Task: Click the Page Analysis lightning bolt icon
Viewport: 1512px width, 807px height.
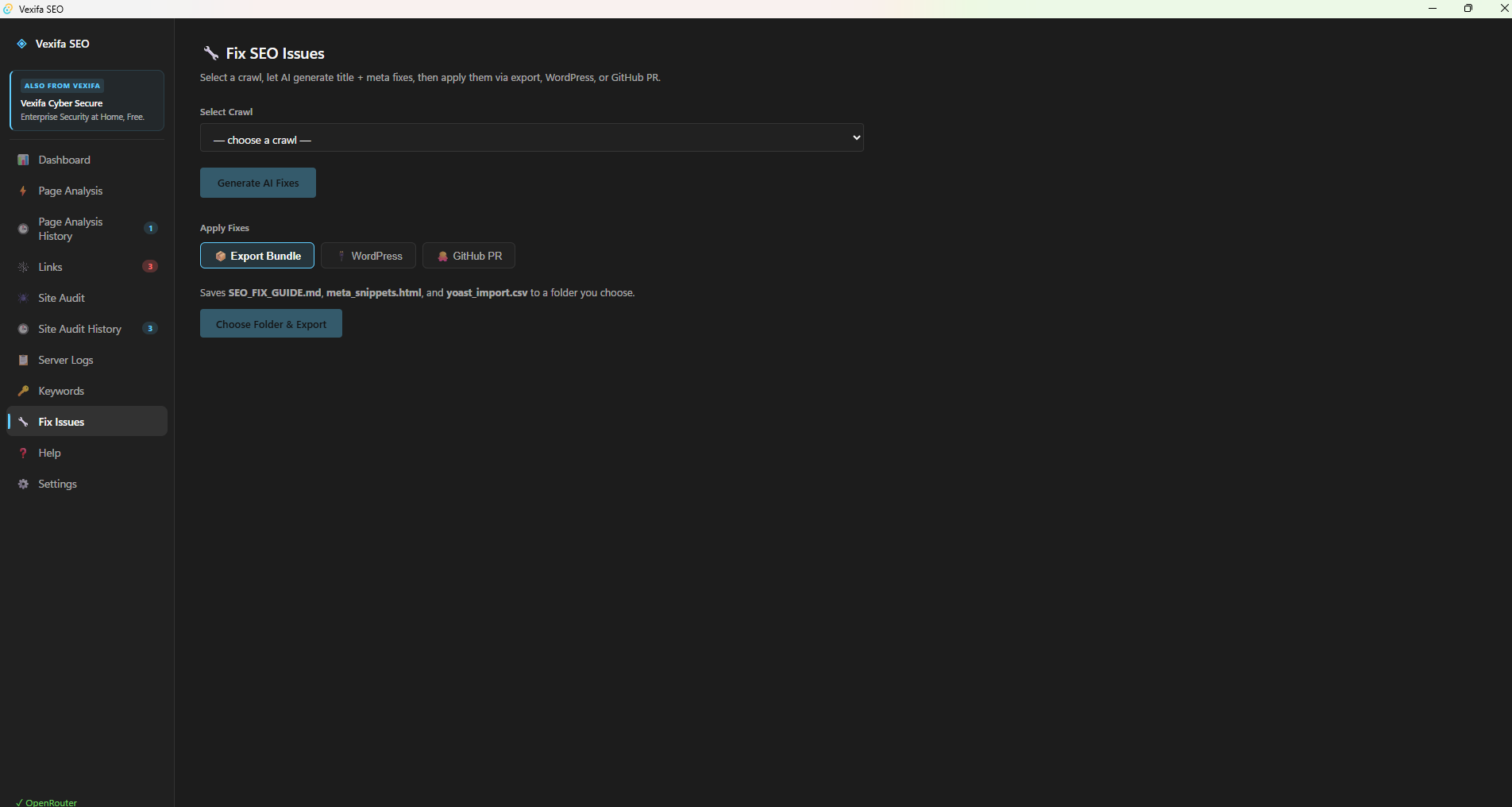Action: point(23,191)
